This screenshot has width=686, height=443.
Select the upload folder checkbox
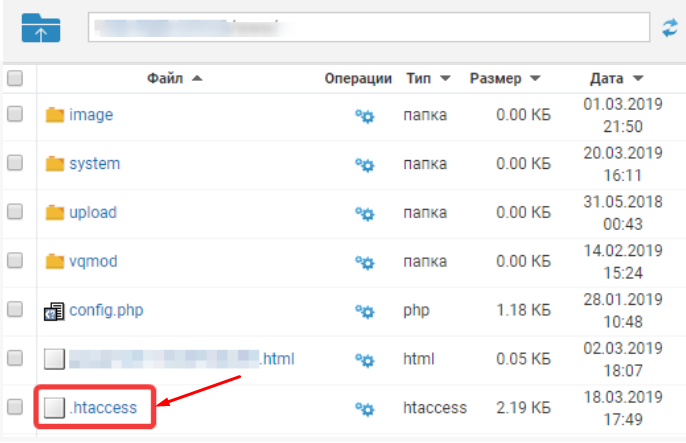click(x=15, y=212)
